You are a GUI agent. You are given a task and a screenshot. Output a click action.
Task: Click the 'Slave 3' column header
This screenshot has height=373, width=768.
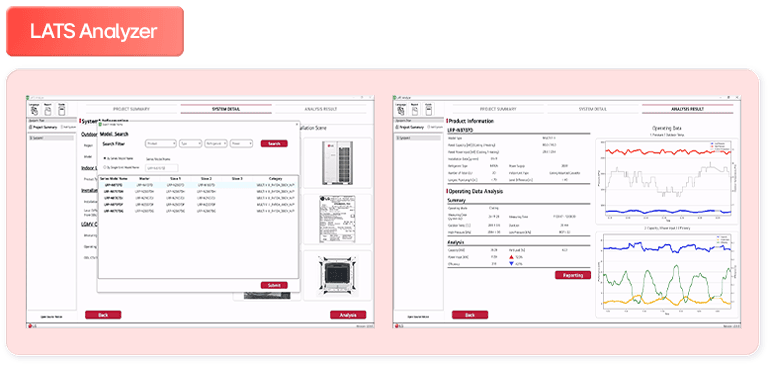(237, 179)
